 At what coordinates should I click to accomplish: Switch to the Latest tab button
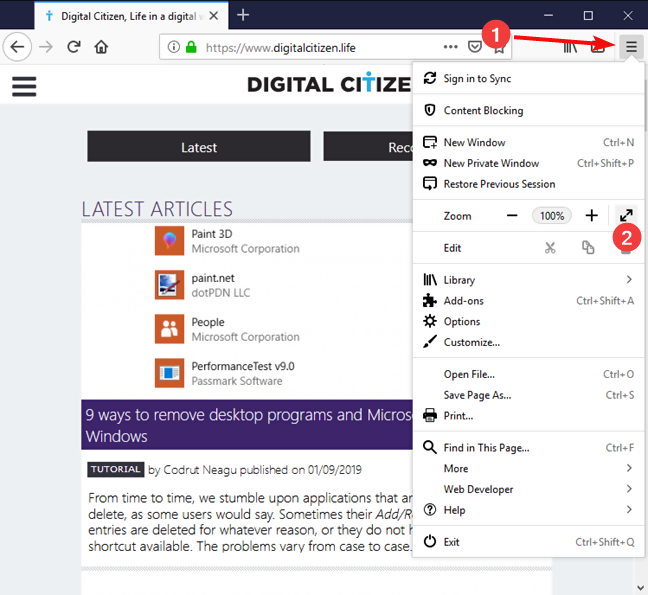point(199,147)
